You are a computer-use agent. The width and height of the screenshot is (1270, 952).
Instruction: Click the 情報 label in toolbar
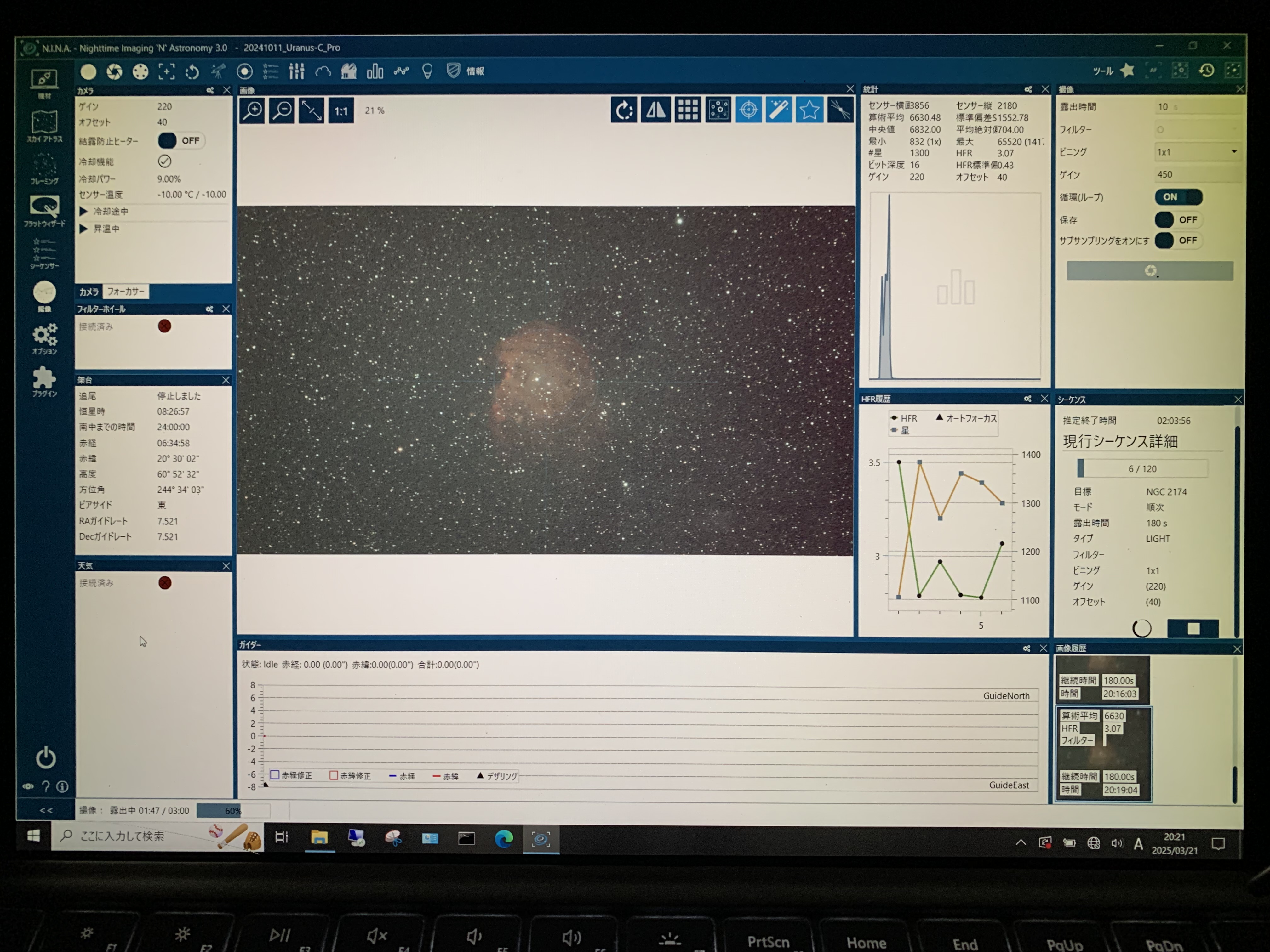pos(475,71)
